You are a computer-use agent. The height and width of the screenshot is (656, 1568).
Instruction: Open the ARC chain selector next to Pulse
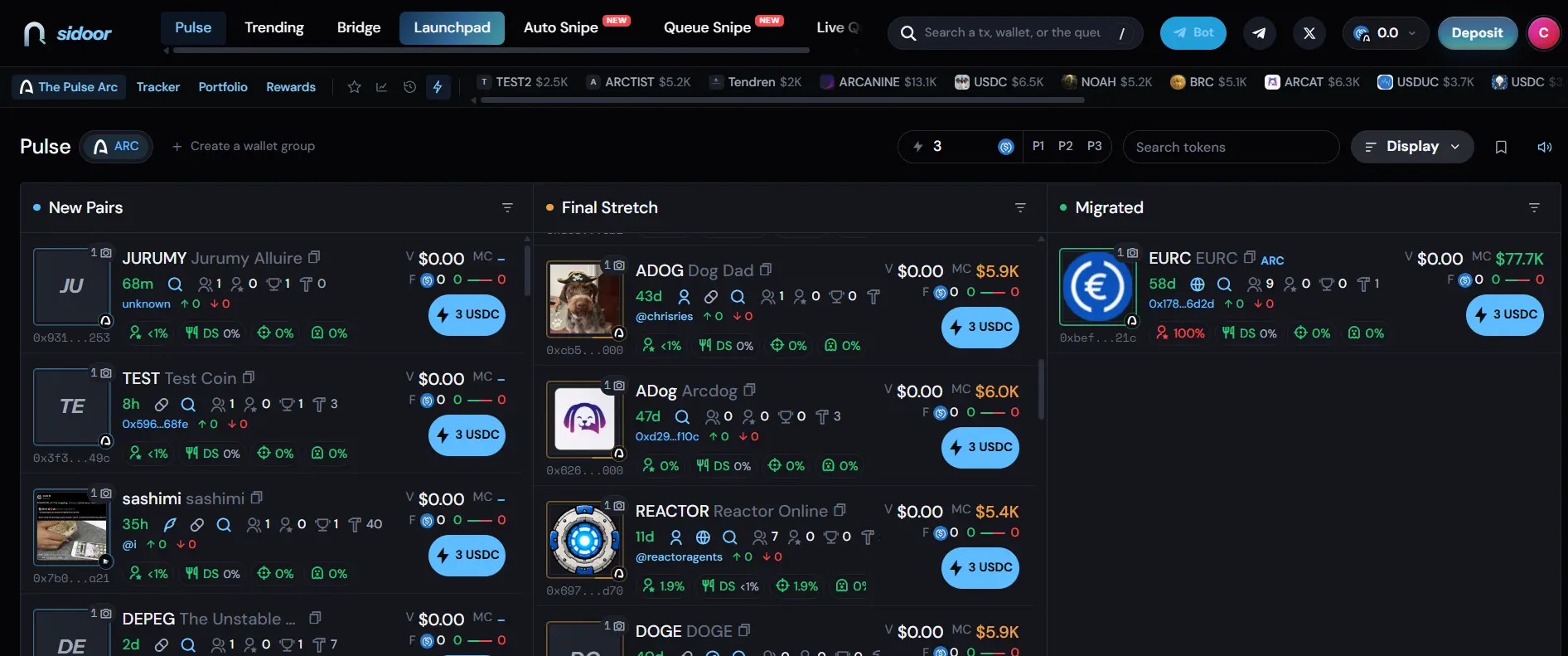coord(116,147)
